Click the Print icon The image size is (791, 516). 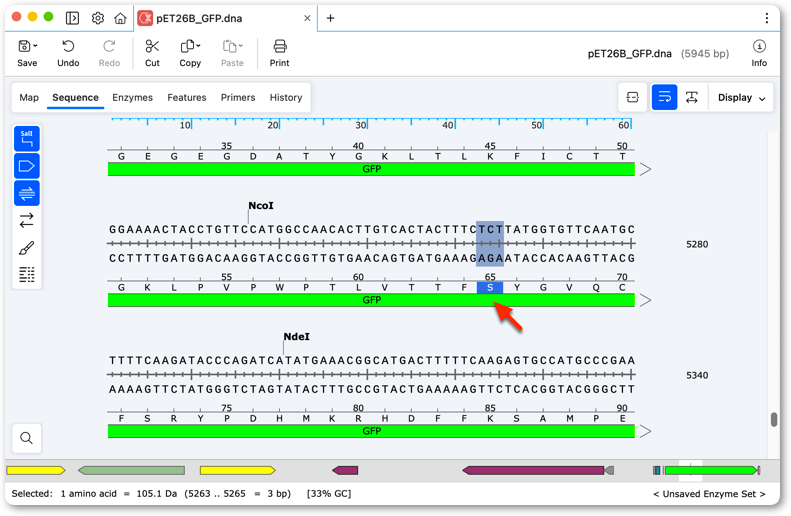[x=279, y=47]
